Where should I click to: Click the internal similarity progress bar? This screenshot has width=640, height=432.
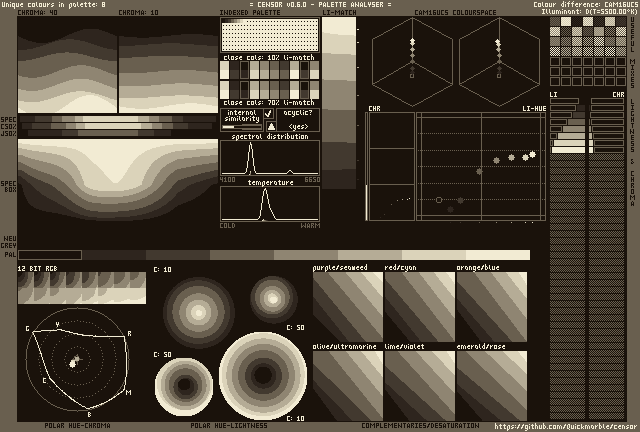[x=241, y=127]
